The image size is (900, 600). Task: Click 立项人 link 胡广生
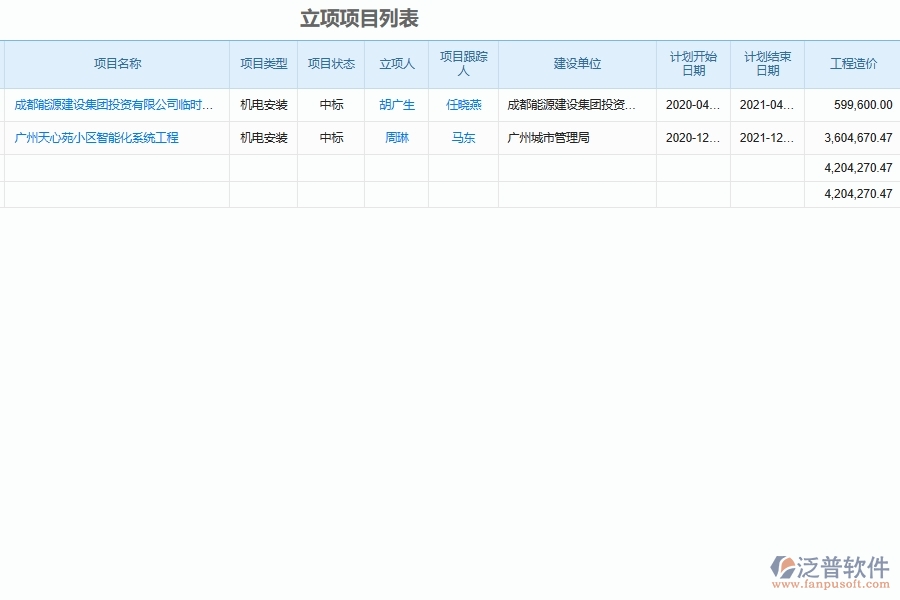pyautogui.click(x=396, y=104)
